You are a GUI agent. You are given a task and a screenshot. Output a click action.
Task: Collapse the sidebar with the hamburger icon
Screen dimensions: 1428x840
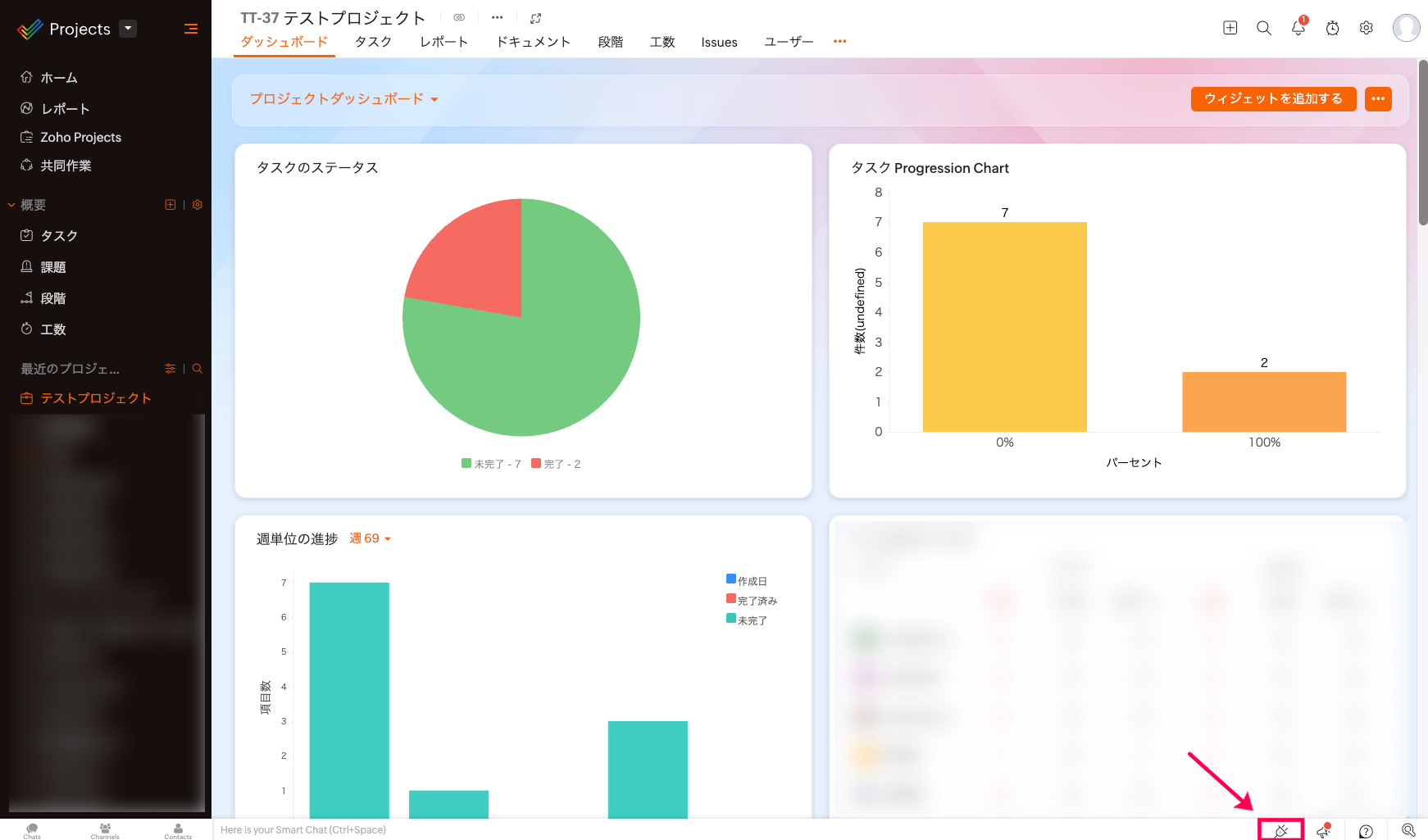click(191, 29)
